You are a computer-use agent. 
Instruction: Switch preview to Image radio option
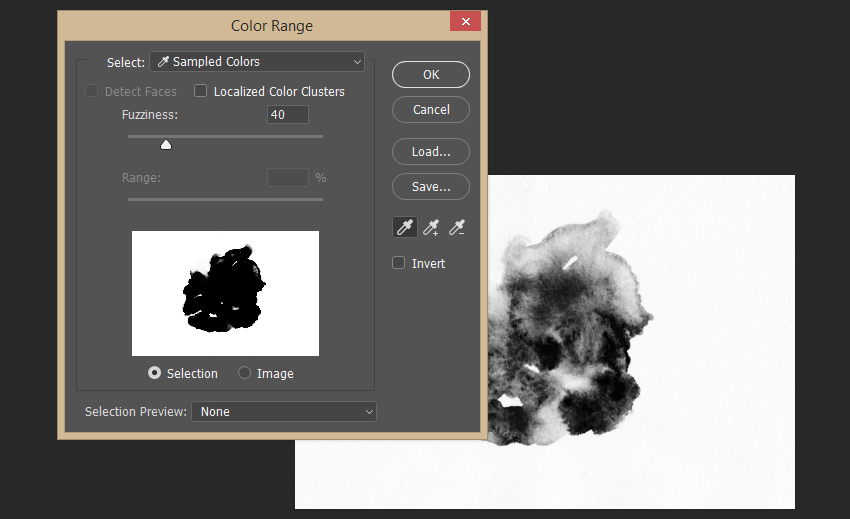pyautogui.click(x=245, y=373)
